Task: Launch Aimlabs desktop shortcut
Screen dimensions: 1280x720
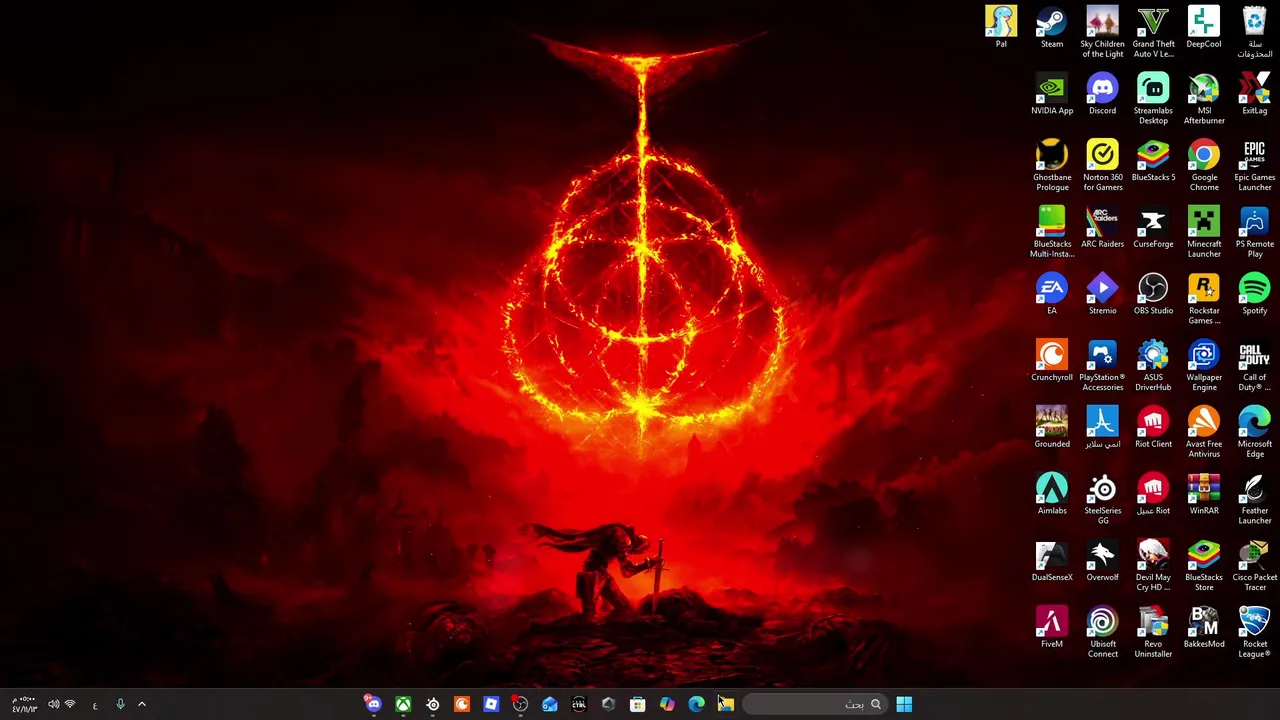Action: point(1052,495)
